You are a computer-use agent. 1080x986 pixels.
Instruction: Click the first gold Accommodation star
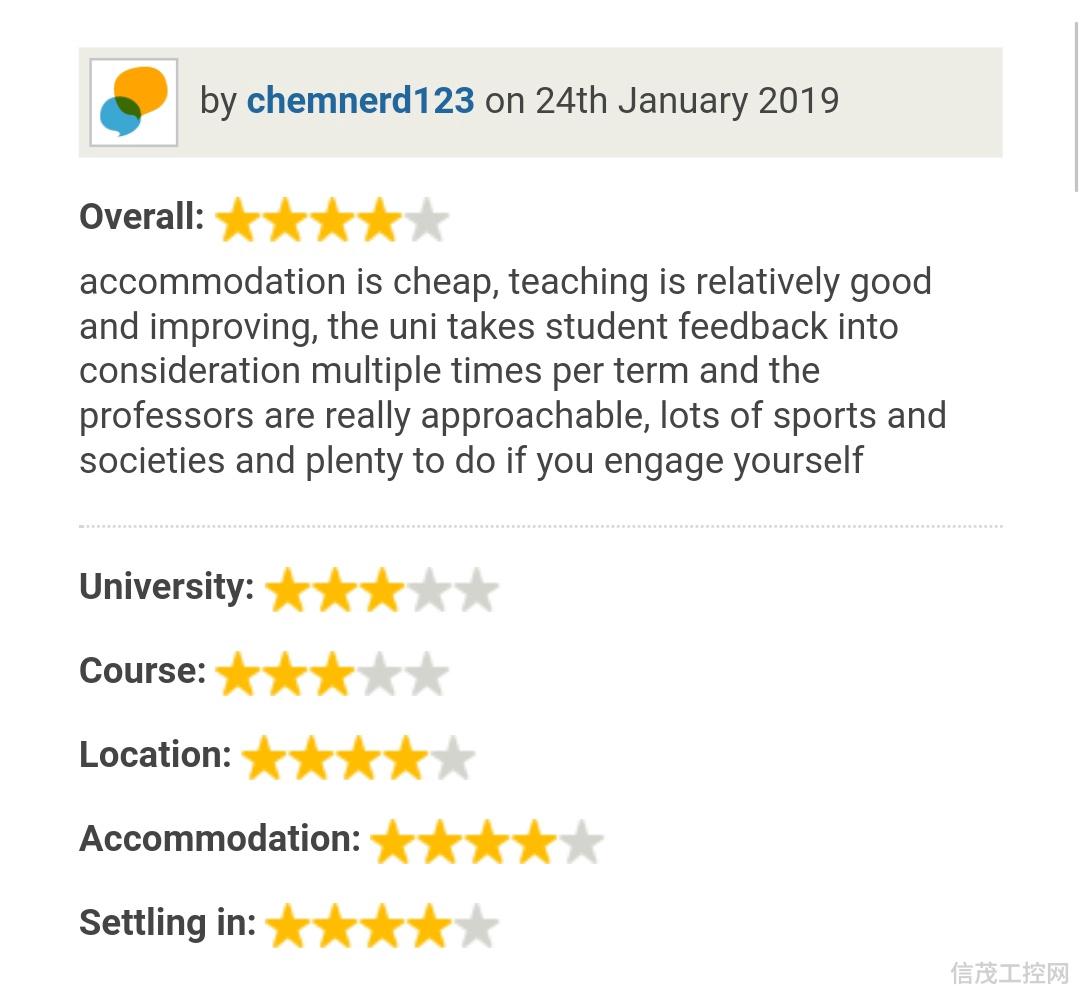pos(393,842)
